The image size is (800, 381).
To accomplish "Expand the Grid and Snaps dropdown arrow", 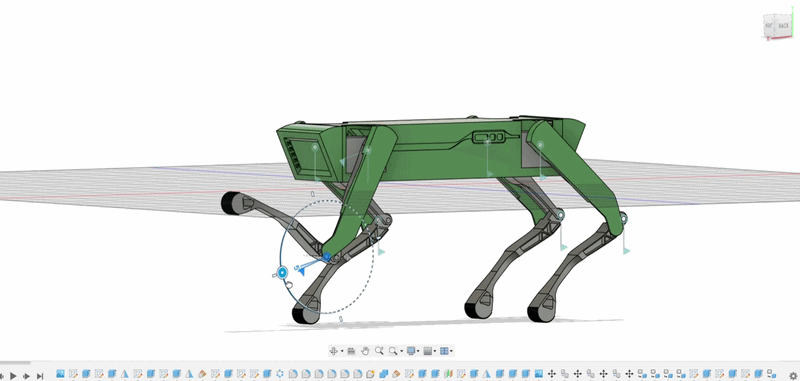I will coord(435,351).
